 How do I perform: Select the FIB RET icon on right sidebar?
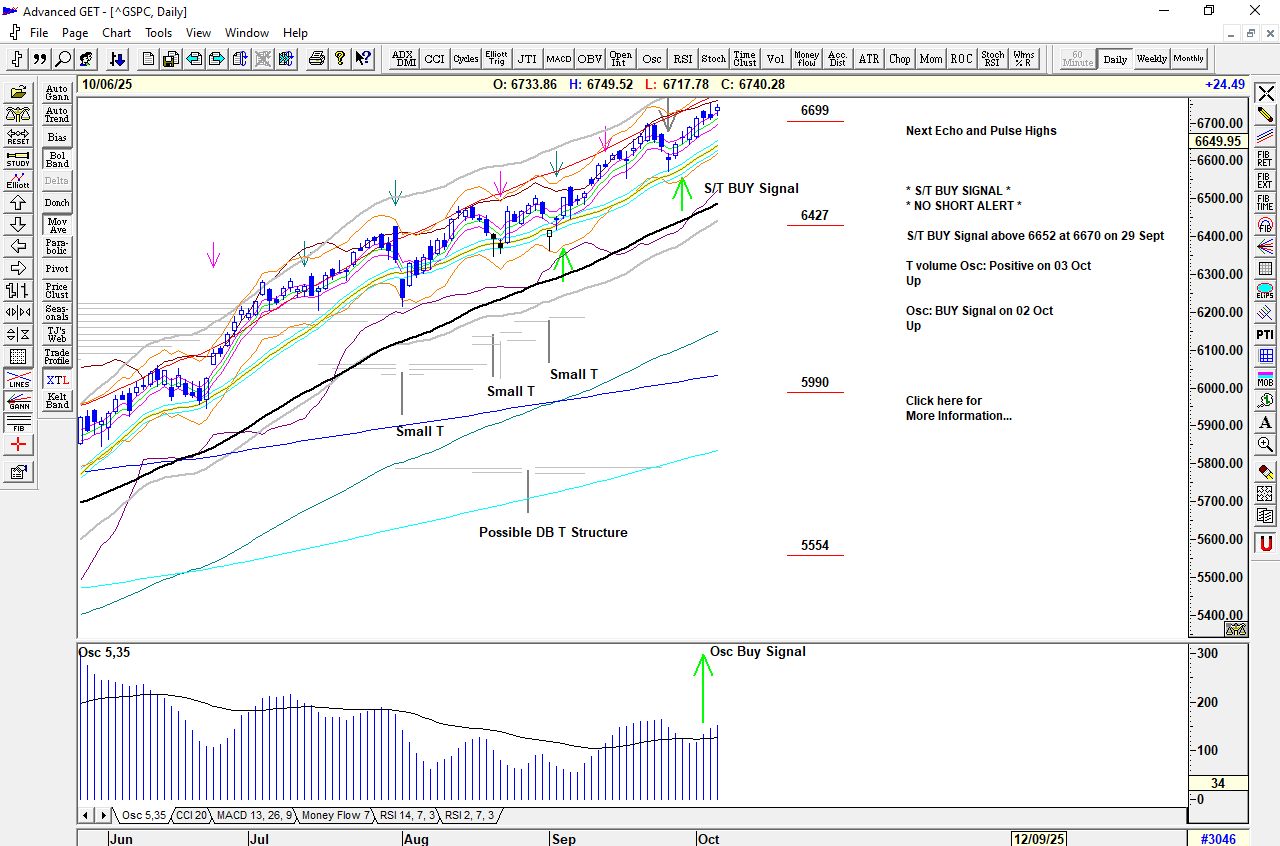(x=1265, y=158)
